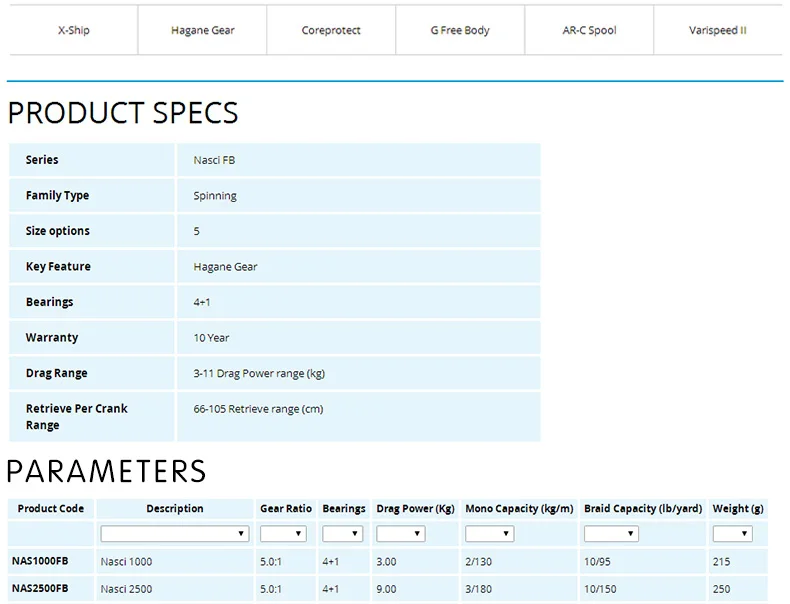
Task: Click the Mono Capacity (kg/m) header
Action: pyautogui.click(x=519, y=508)
